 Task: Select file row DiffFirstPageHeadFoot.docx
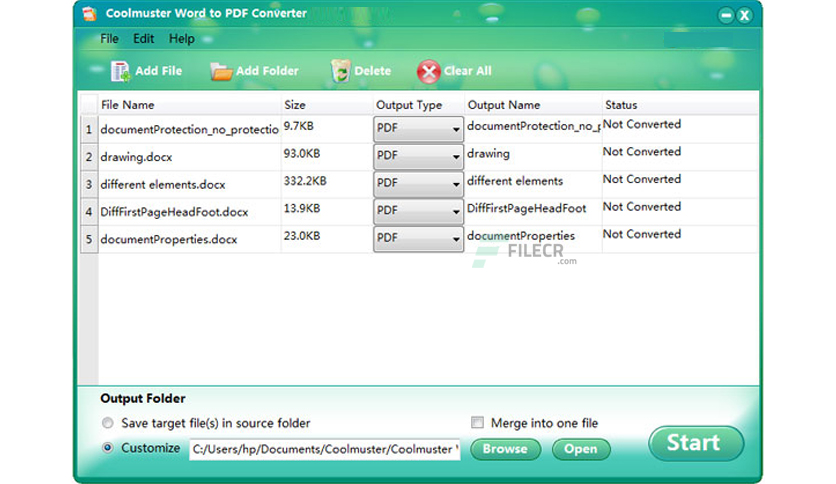pos(174,212)
